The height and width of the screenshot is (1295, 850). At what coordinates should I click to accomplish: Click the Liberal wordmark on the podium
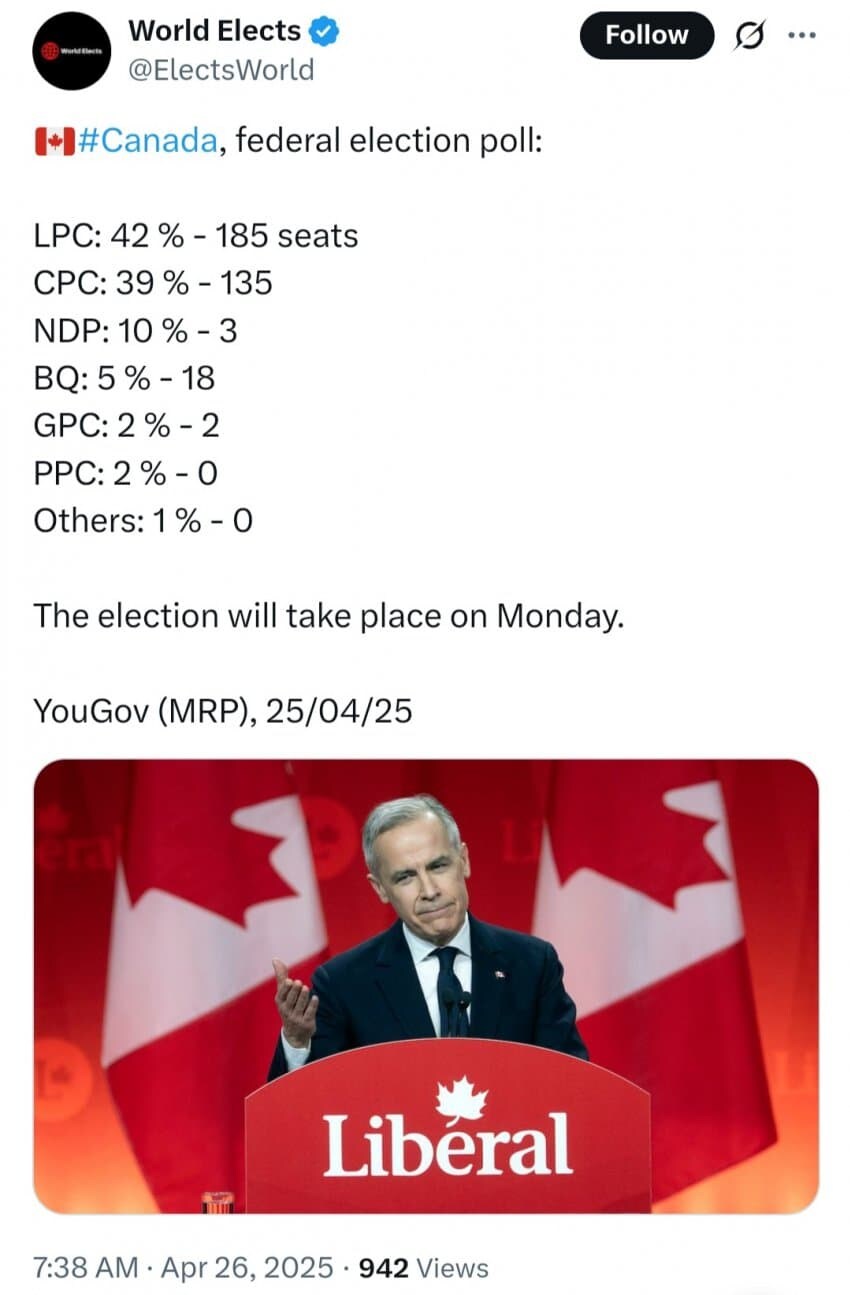(x=447, y=1145)
